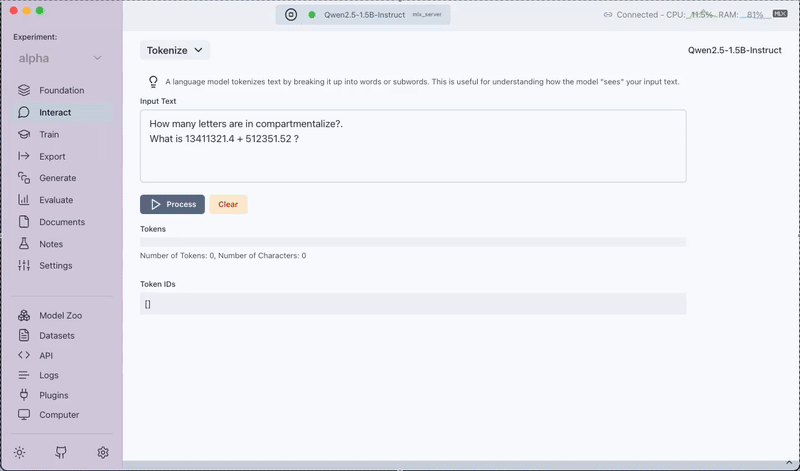Image resolution: width=800 pixels, height=471 pixels.
Task: Click the Connected status link icon
Action: [608, 15]
